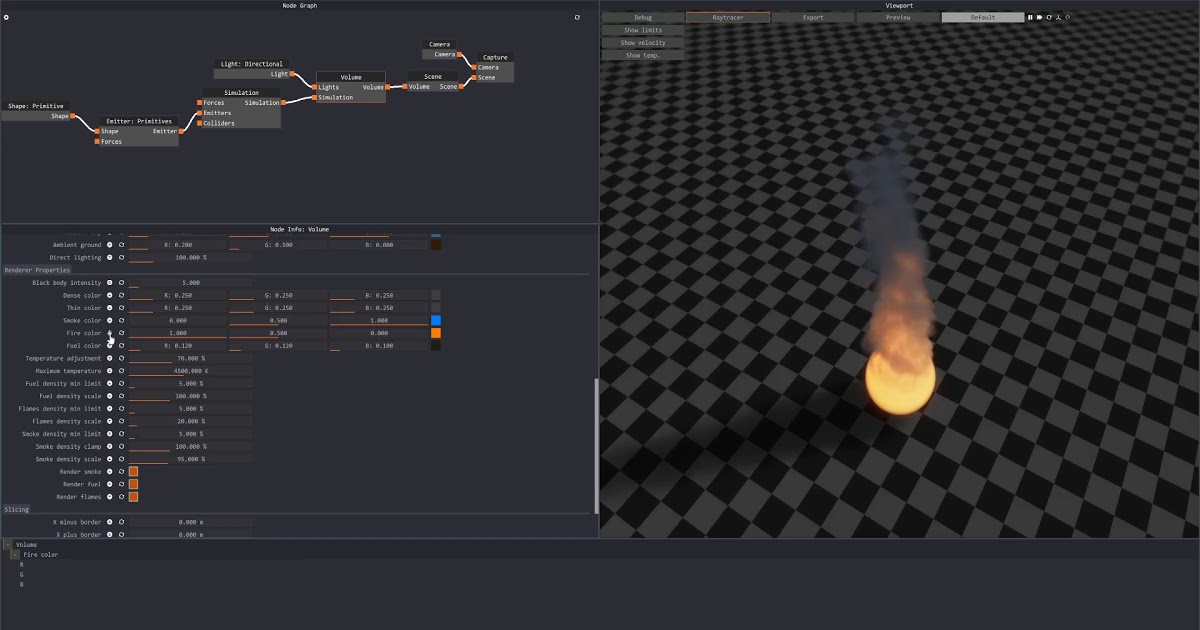The width and height of the screenshot is (1200, 630).
Task: Click the Dense color R: 0.250 field
Action: point(178,295)
